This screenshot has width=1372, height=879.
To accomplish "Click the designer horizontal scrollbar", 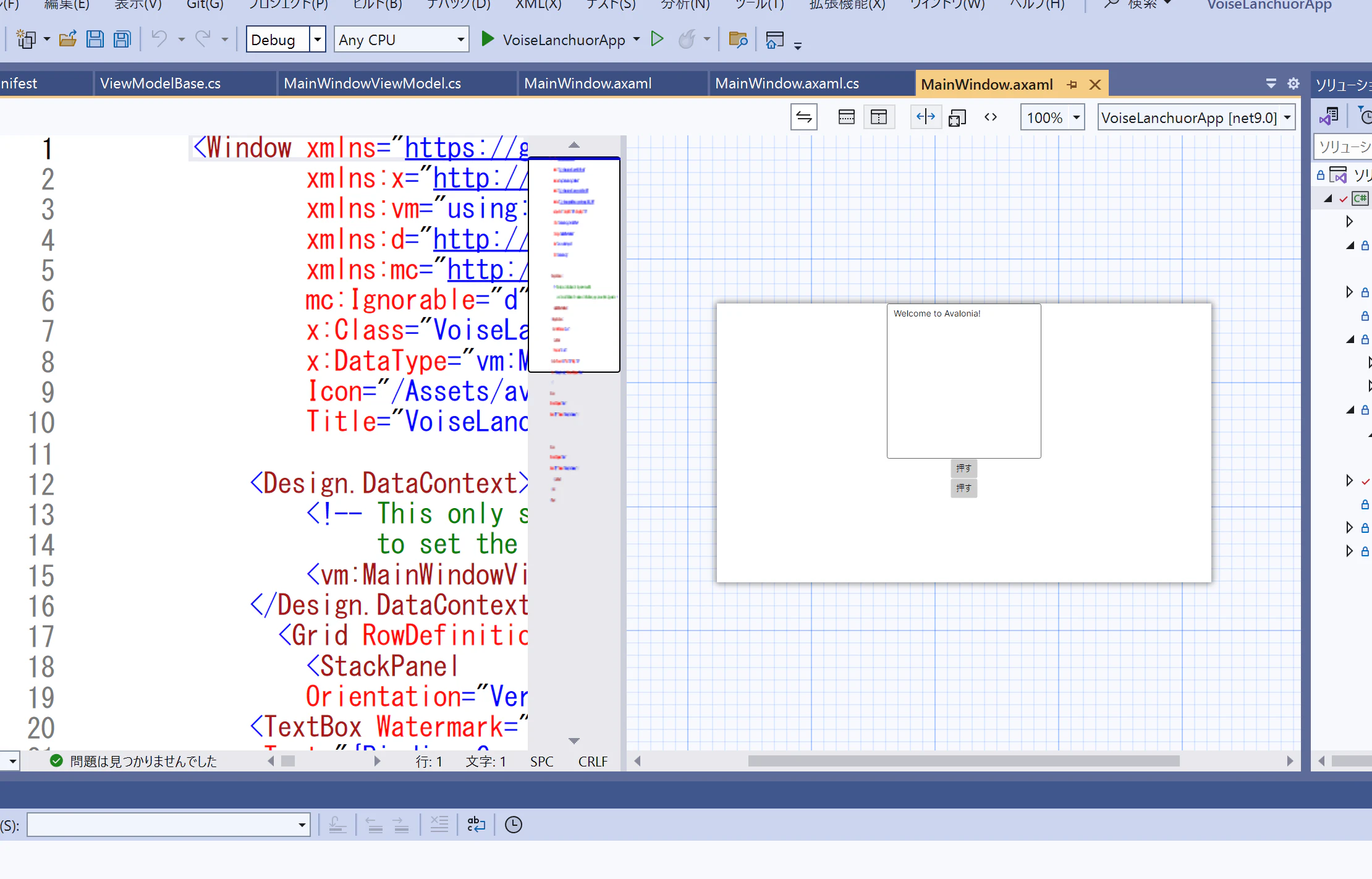I will pos(963,761).
